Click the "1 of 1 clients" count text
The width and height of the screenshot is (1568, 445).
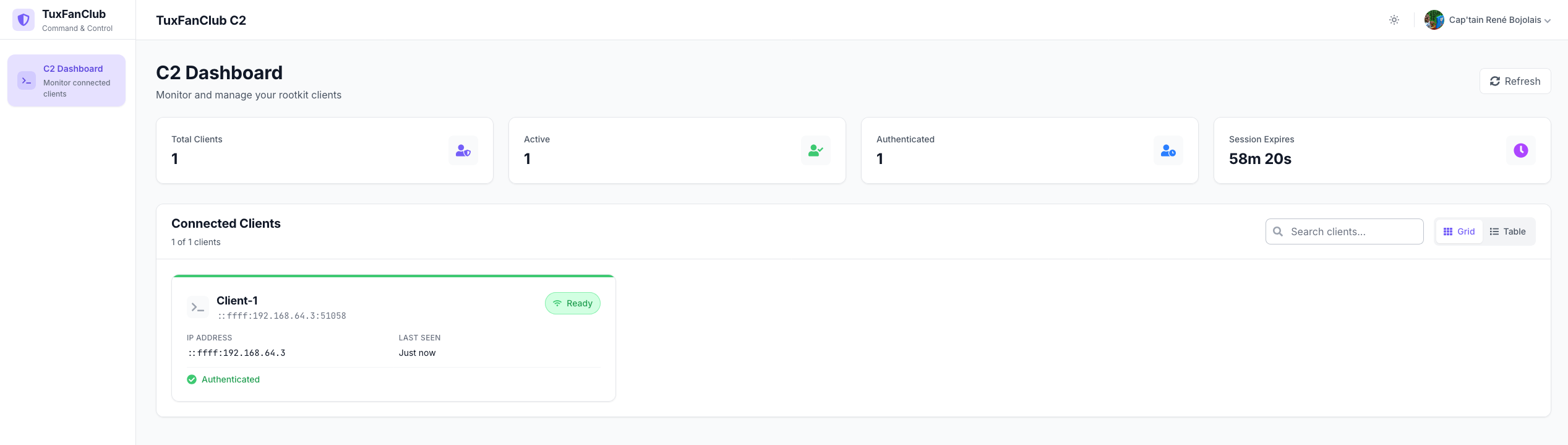(196, 242)
